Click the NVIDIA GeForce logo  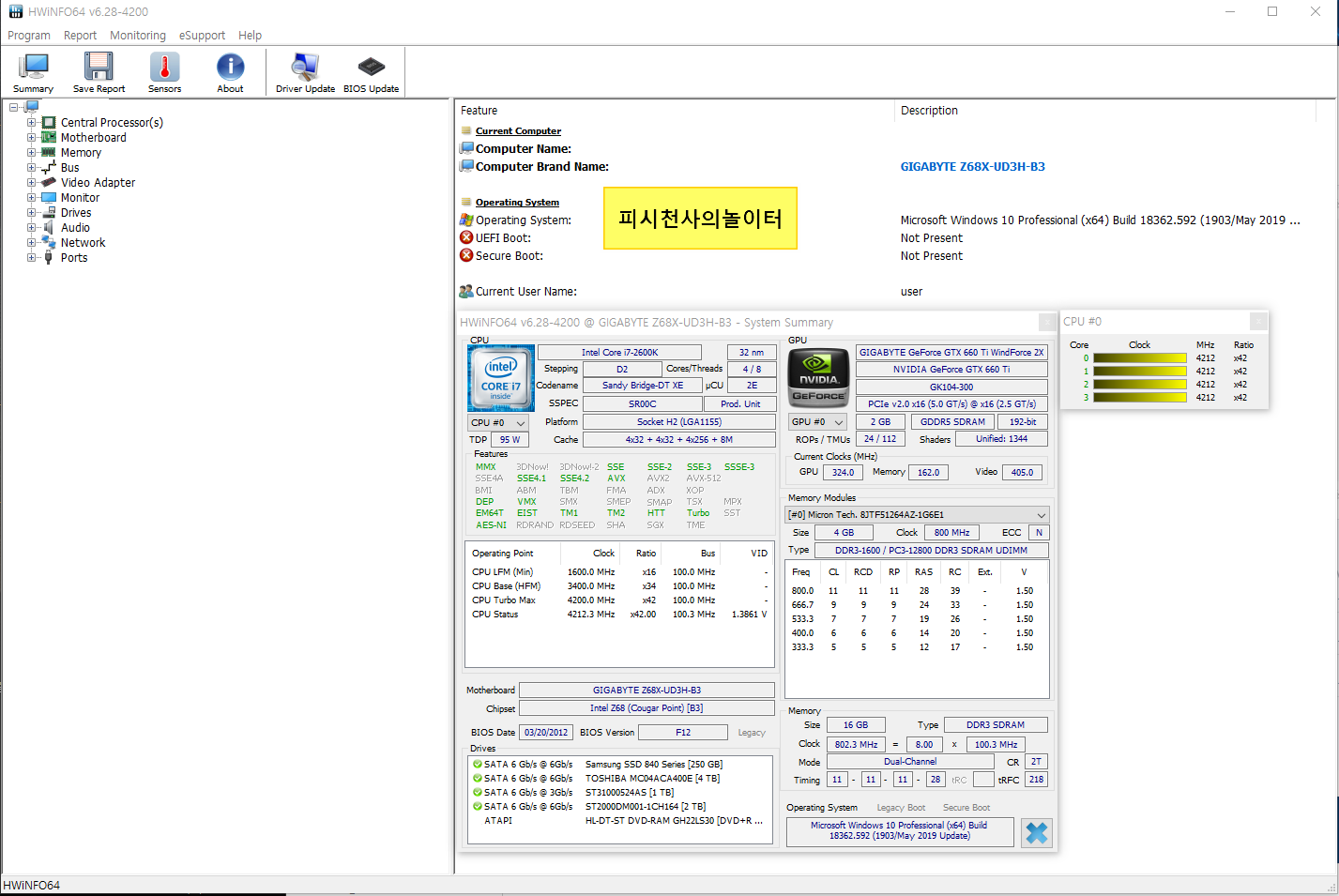click(818, 378)
